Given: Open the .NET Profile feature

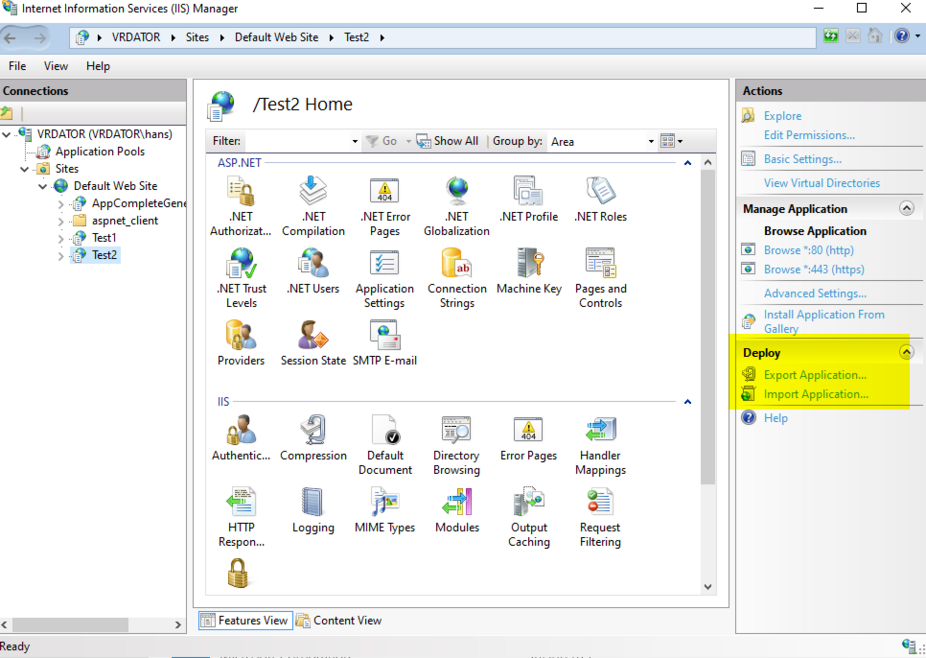Looking at the screenshot, I should pyautogui.click(x=529, y=199).
